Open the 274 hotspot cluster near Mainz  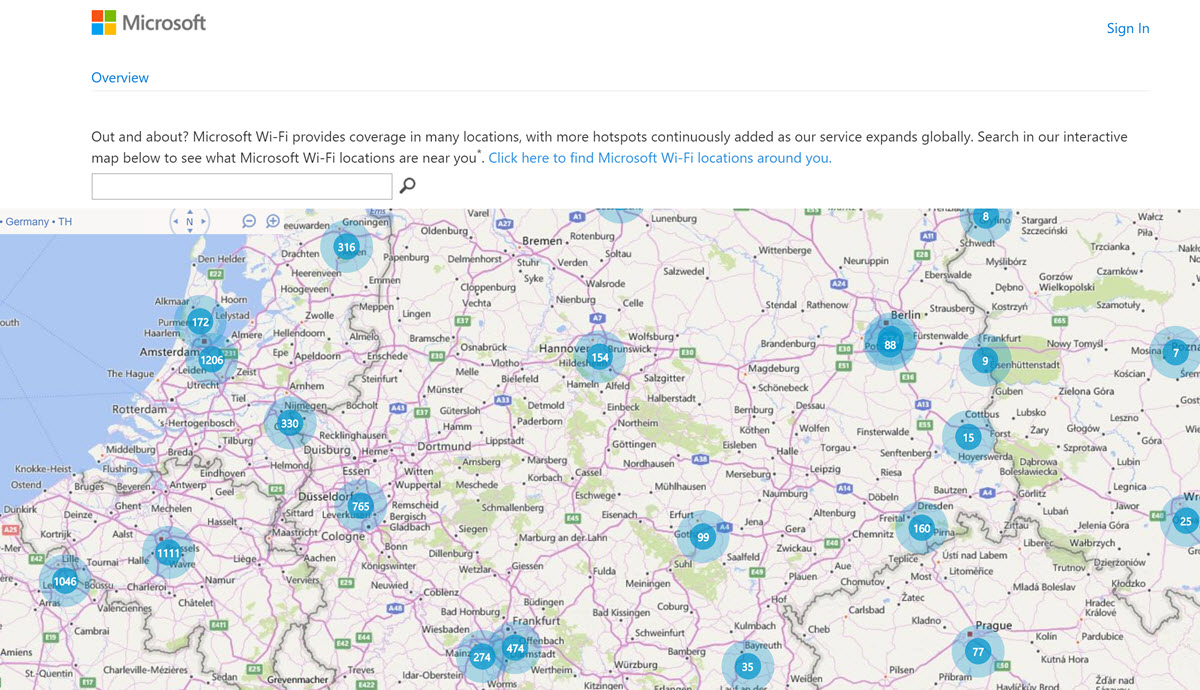point(482,657)
